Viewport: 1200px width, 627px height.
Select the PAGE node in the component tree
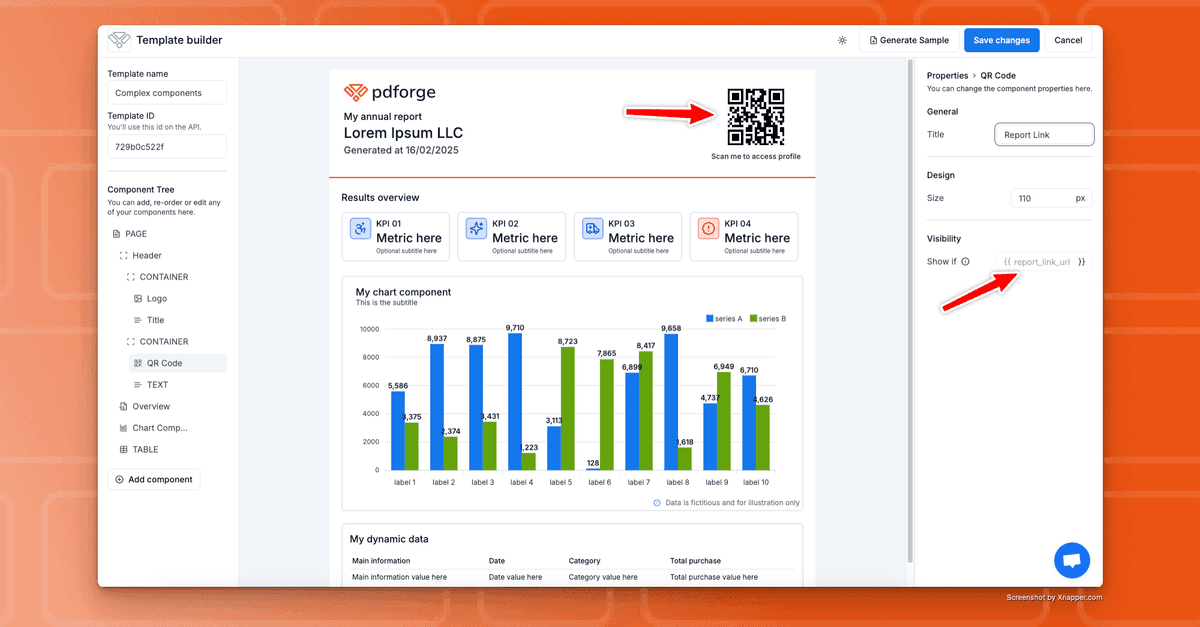[135, 234]
